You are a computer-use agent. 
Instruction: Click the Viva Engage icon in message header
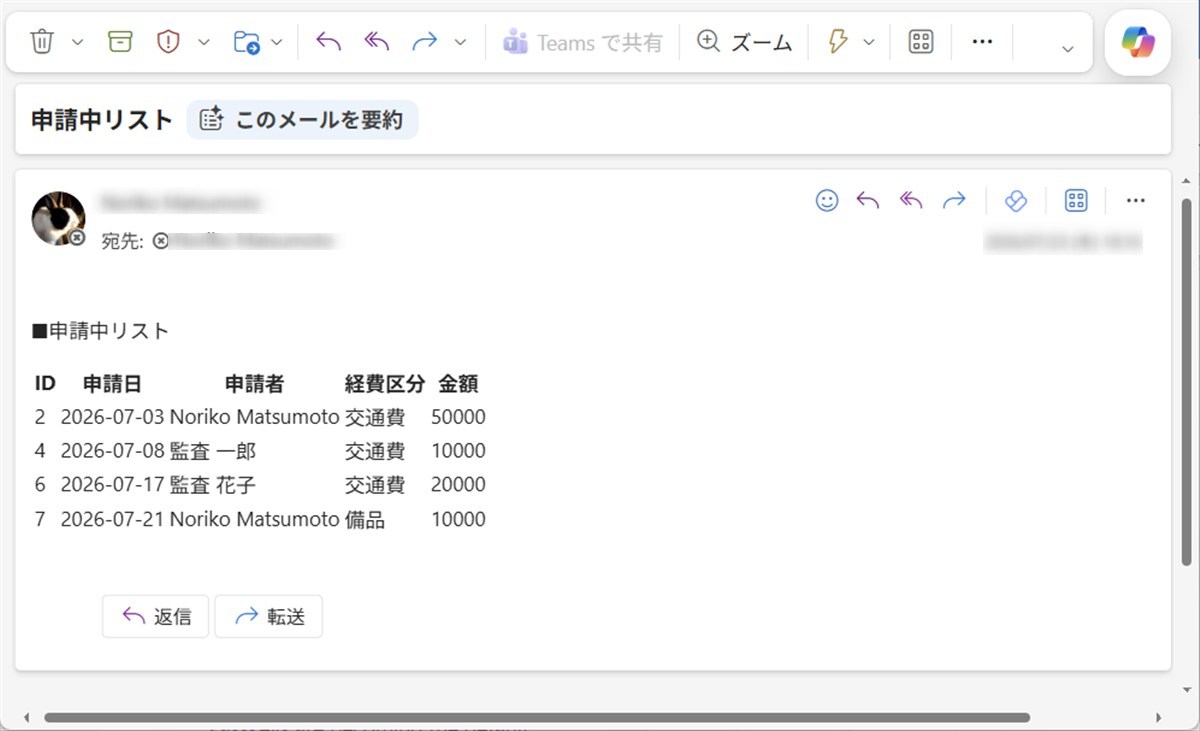click(x=1015, y=200)
